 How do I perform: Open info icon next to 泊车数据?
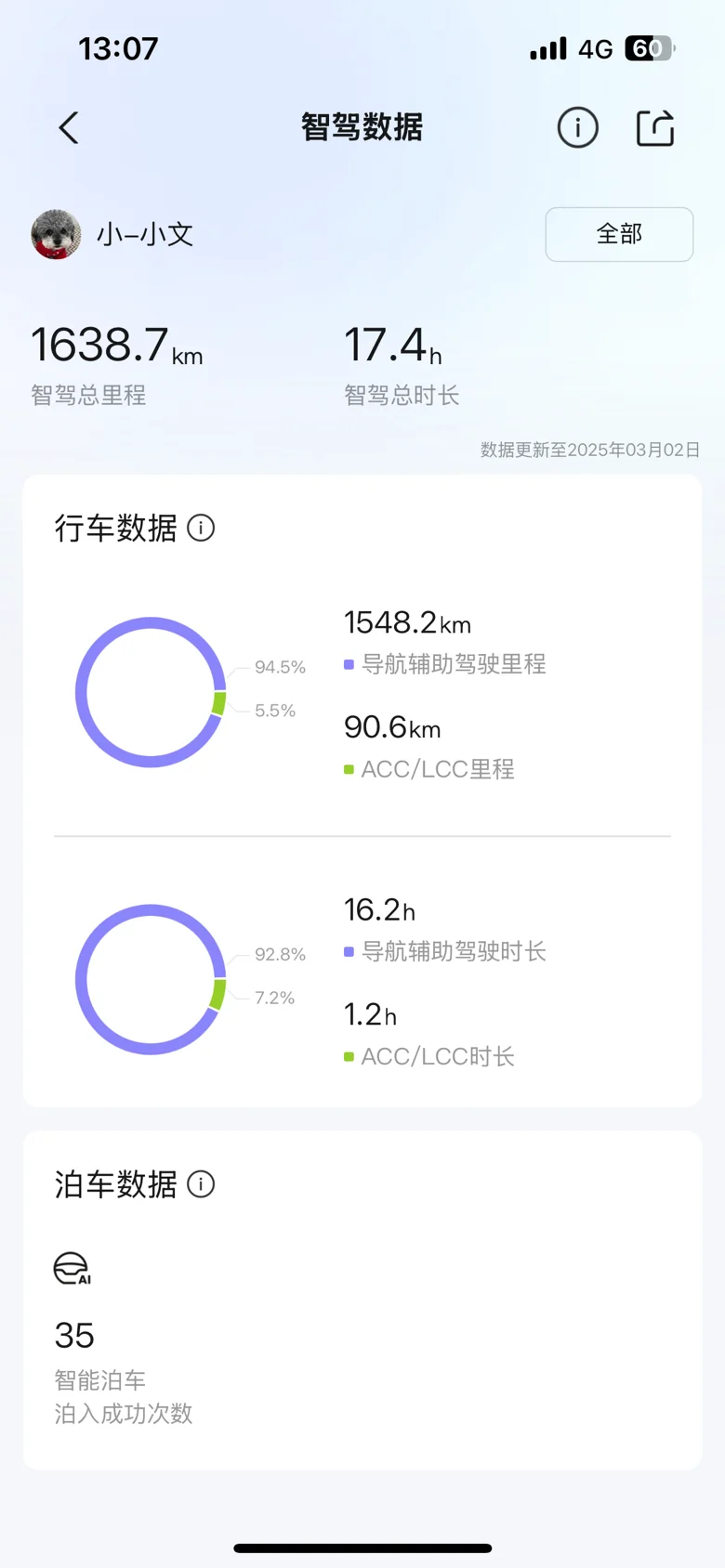[201, 1183]
